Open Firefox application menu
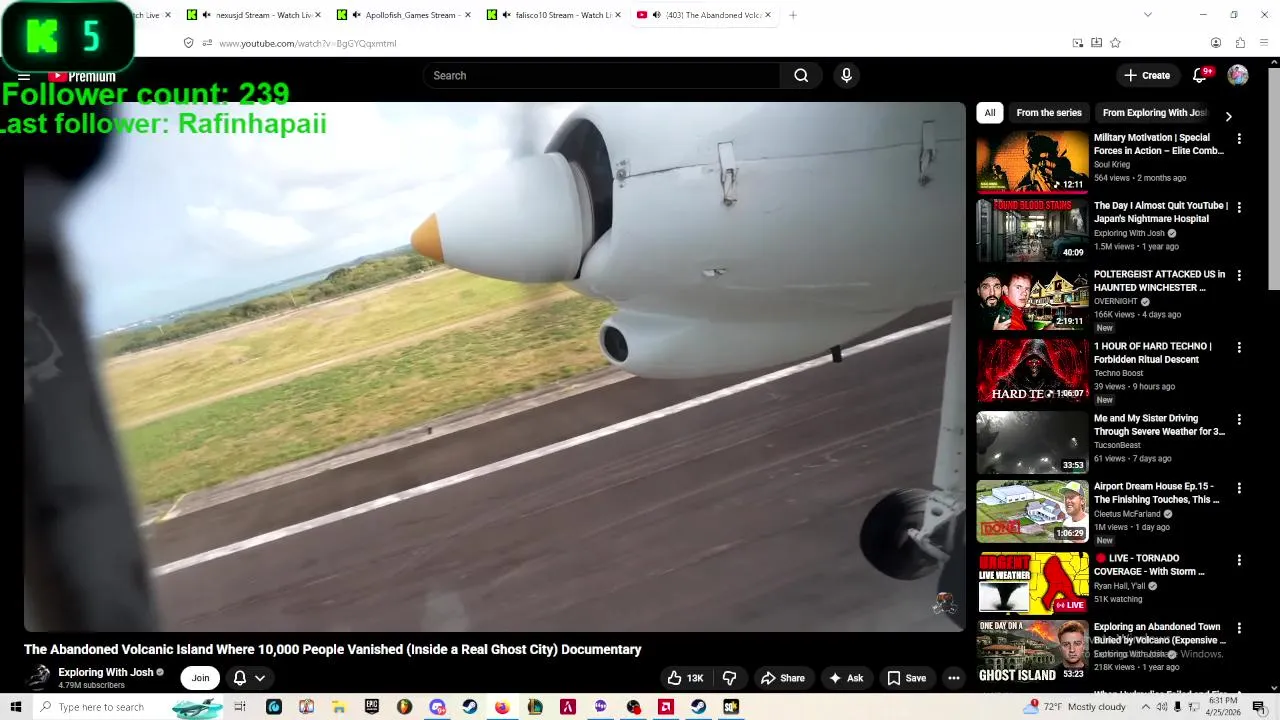This screenshot has width=1280, height=720. point(1264,43)
